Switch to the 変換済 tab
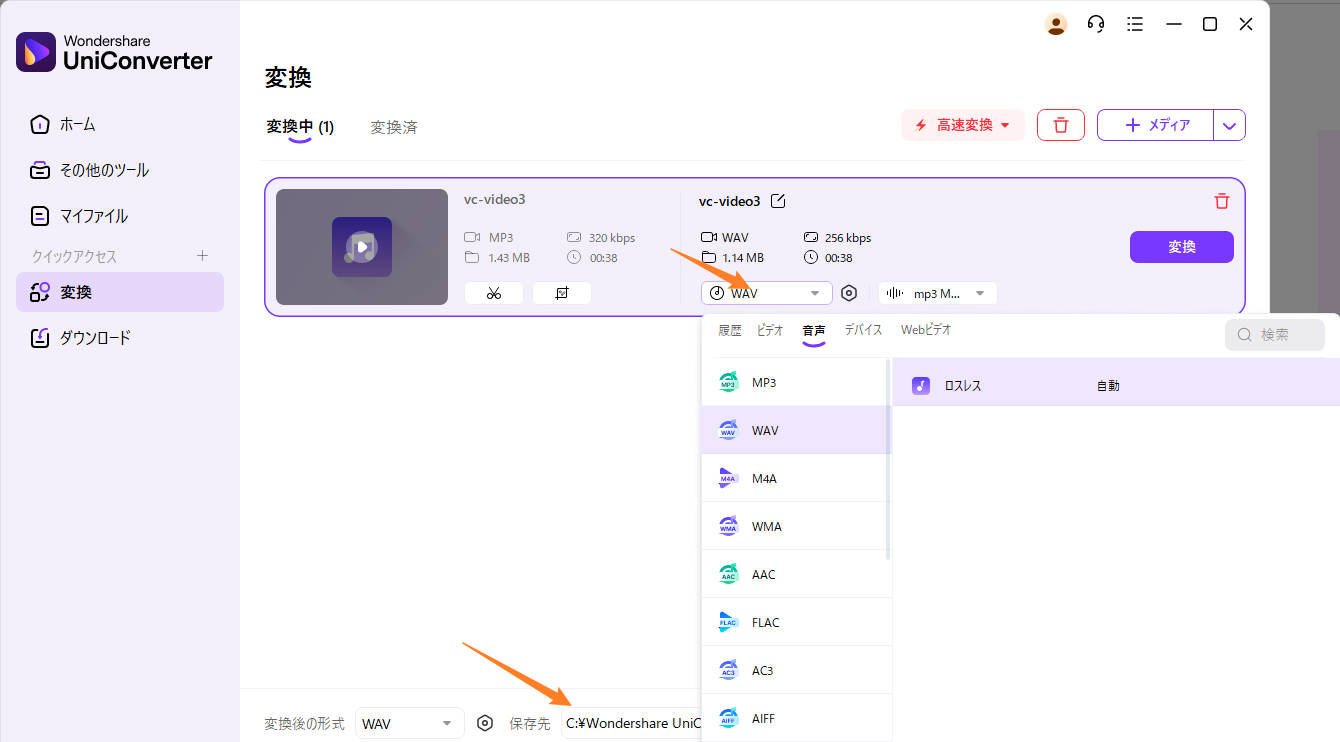This screenshot has height=742, width=1340. (394, 127)
